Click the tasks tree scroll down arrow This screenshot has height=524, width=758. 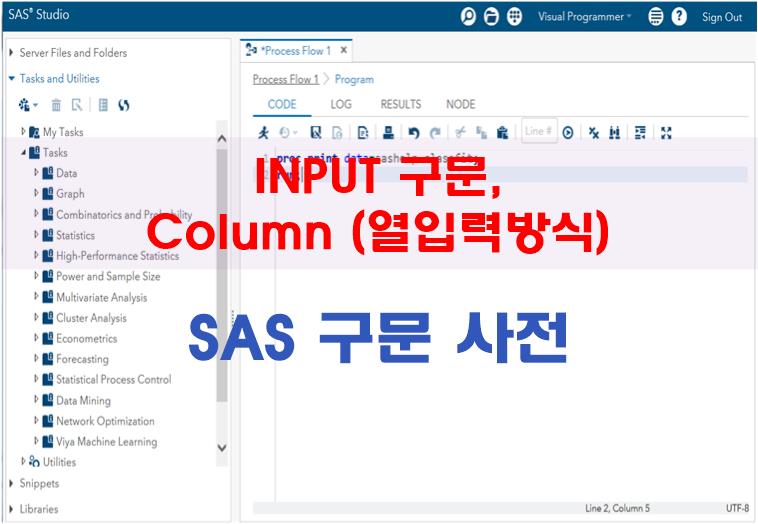pyautogui.click(x=222, y=448)
